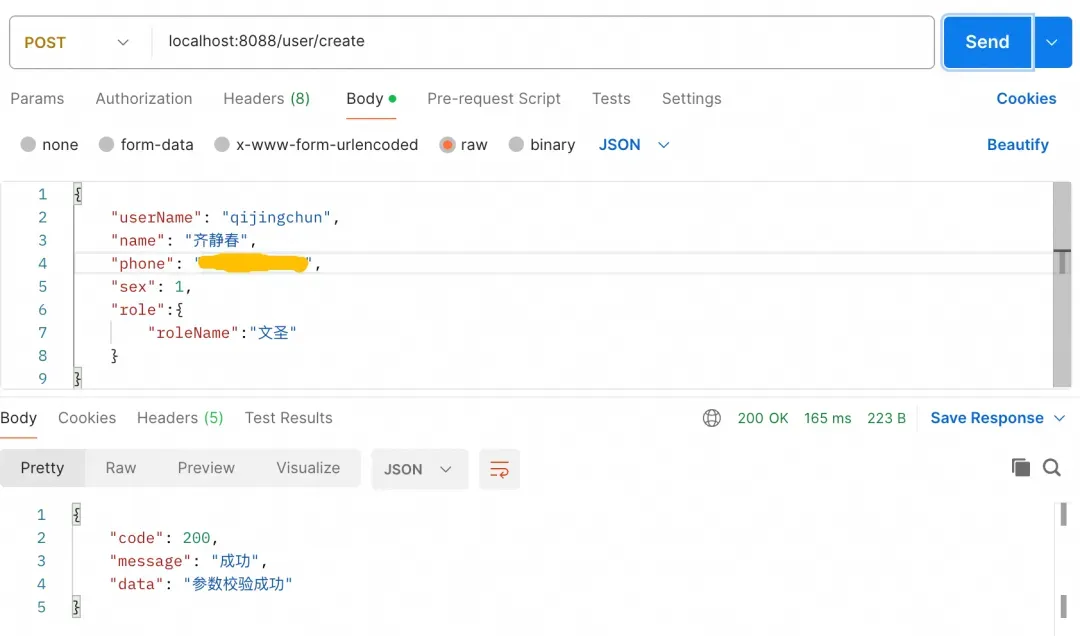This screenshot has height=636, width=1080.
Task: Open the request Headers (8) tab
Action: point(267,99)
